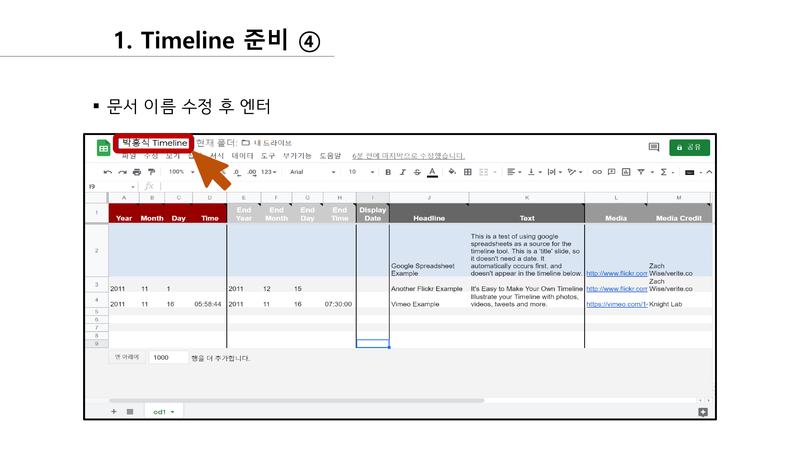The width and height of the screenshot is (800, 450).
Task: Open the 100% zoom dropdown
Action: [182, 172]
